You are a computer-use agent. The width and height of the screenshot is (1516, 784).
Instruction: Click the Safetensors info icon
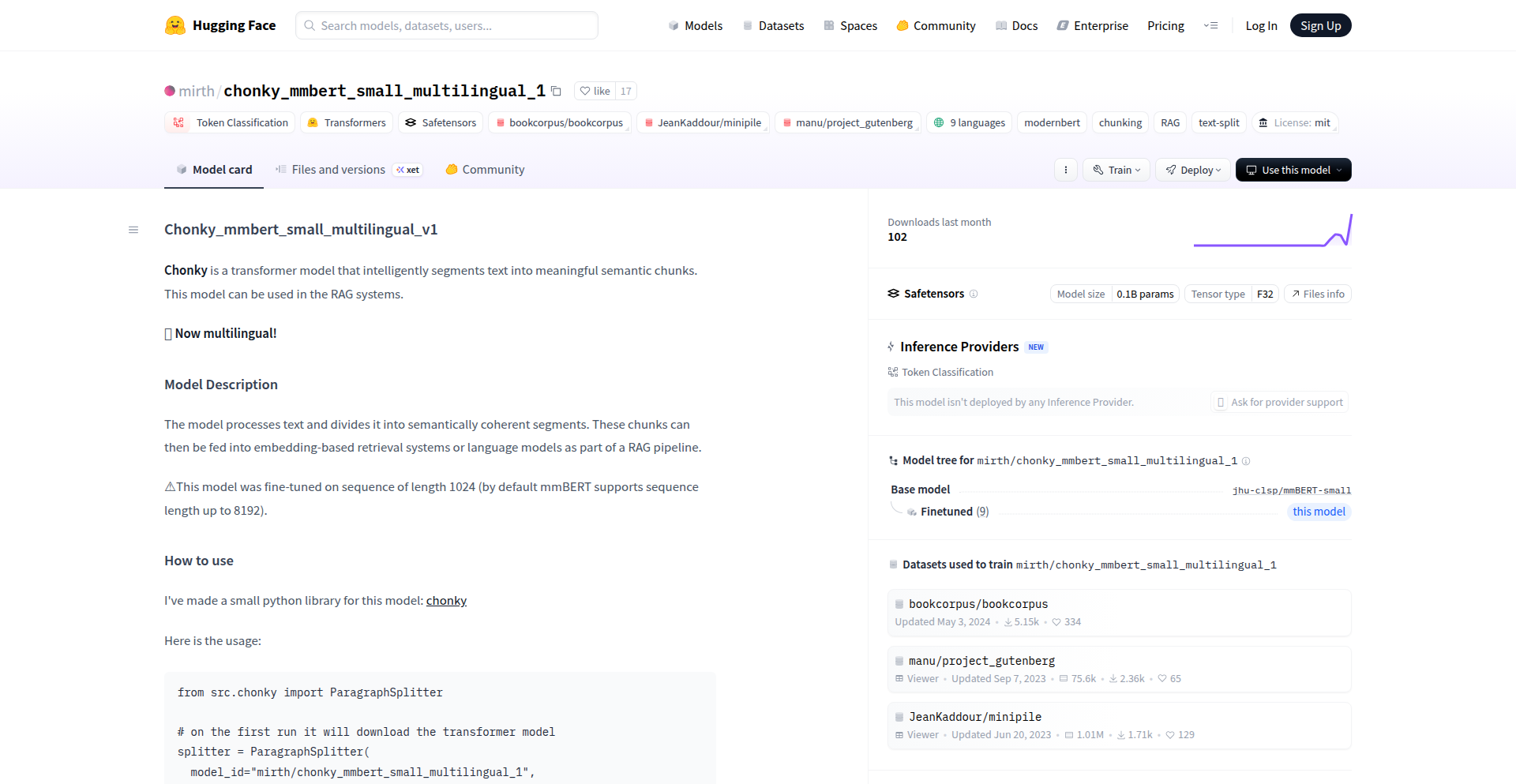[x=974, y=294]
